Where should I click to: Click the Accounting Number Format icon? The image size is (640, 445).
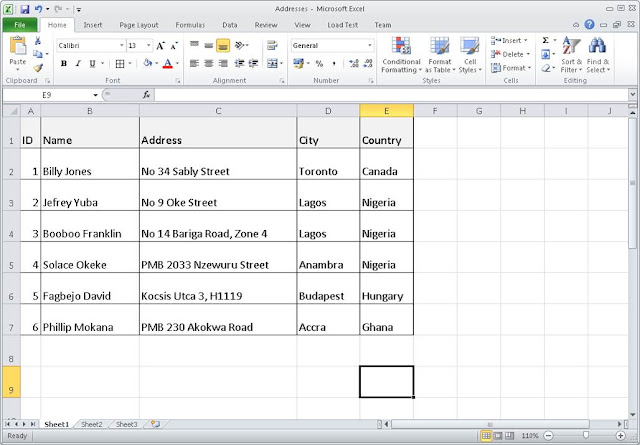298,63
